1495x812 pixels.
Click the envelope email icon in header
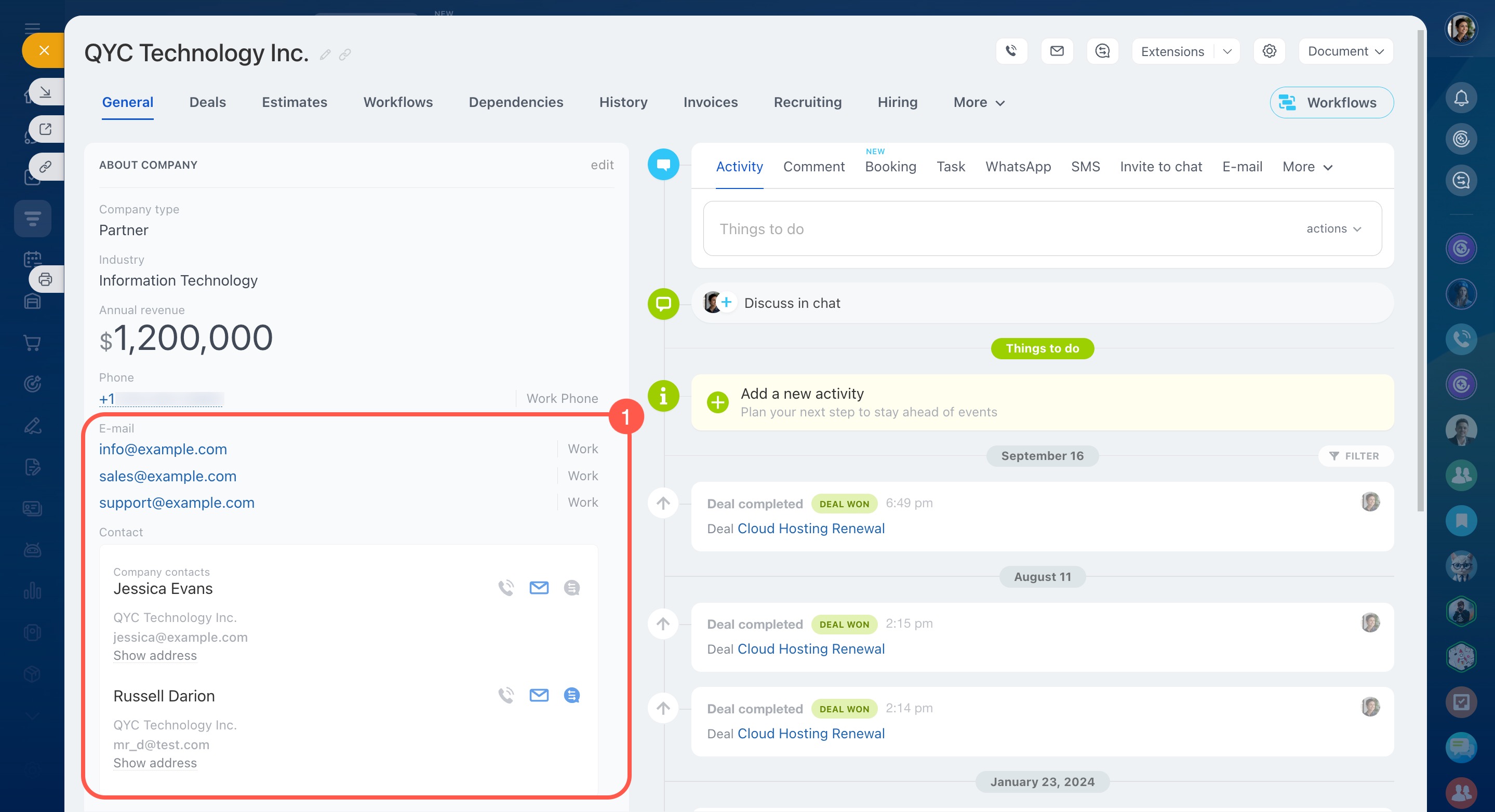[1057, 51]
